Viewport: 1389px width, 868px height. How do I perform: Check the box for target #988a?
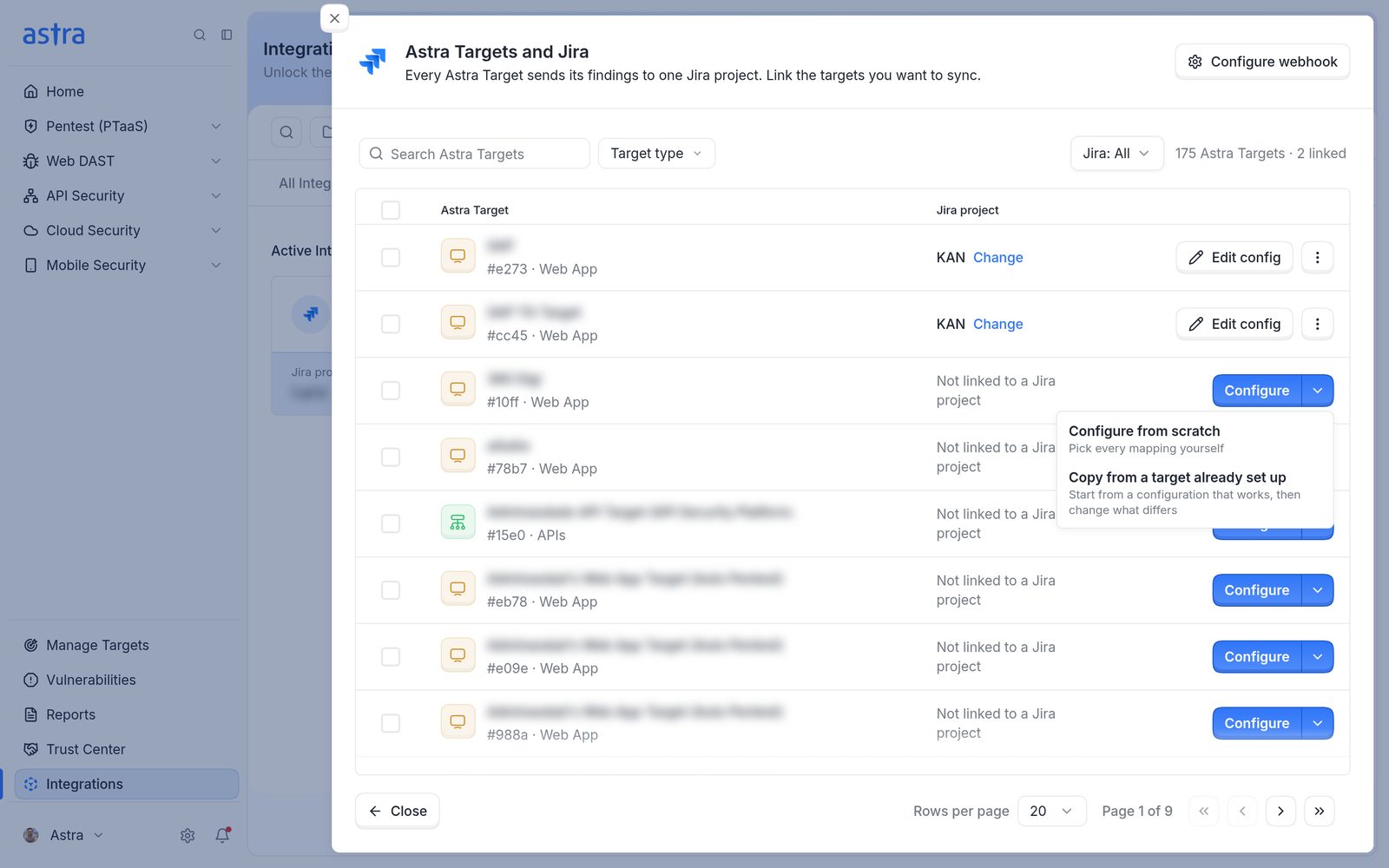tap(391, 723)
